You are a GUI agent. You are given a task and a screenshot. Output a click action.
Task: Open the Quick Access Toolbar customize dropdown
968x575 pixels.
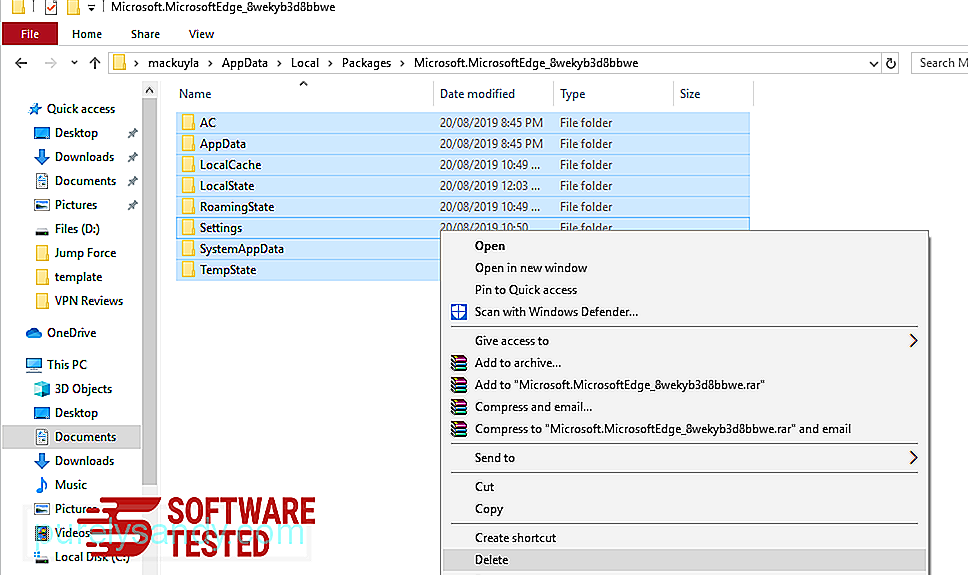pyautogui.click(x=91, y=7)
